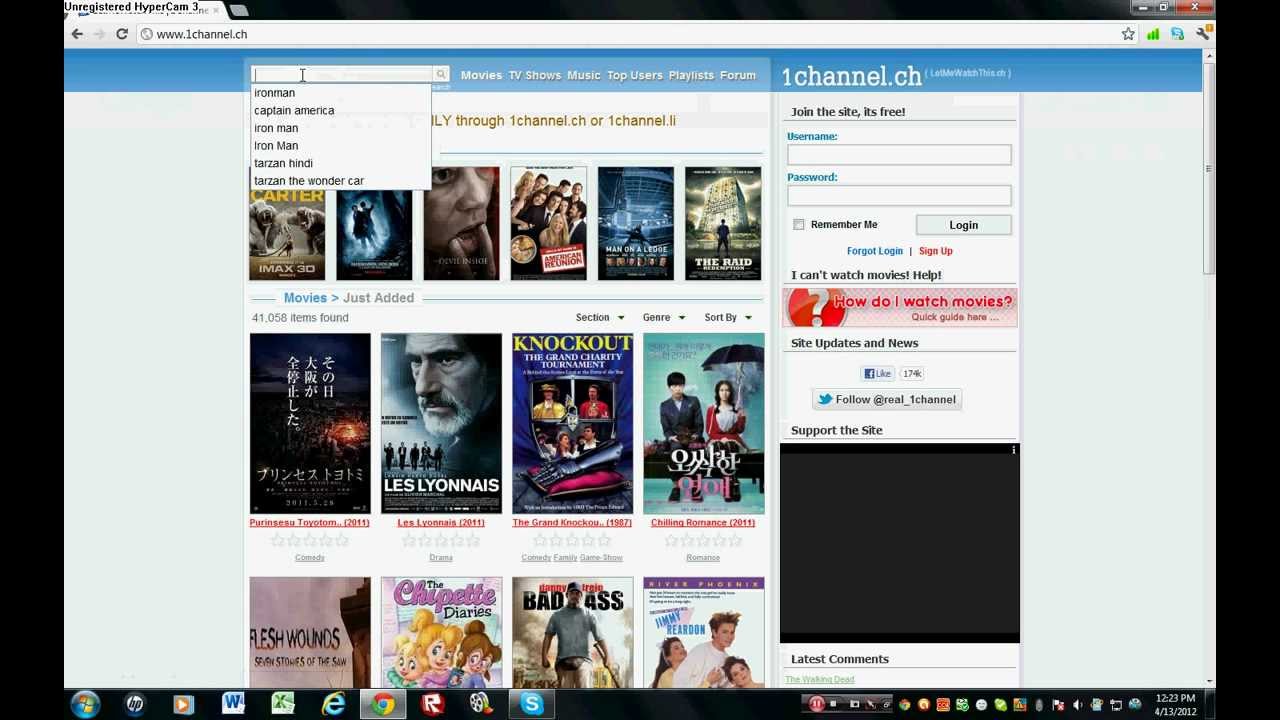Image resolution: width=1280 pixels, height=720 pixels.
Task: Click Facebook Like button
Action: [878, 373]
